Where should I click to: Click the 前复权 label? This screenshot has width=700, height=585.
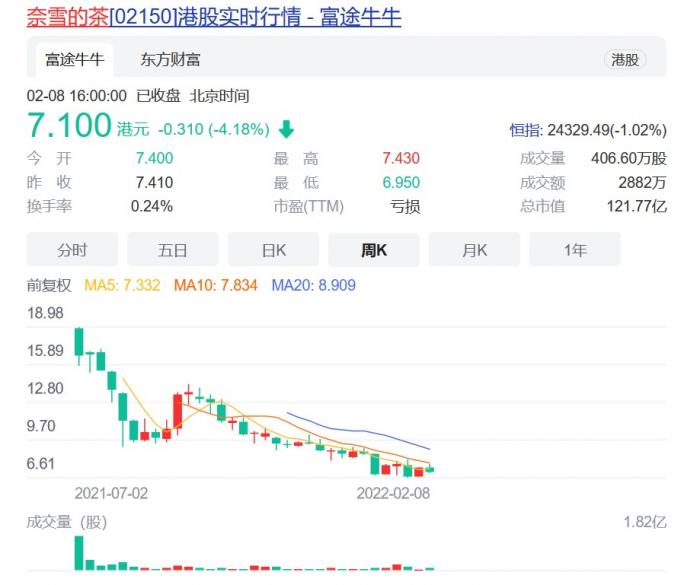(49, 285)
